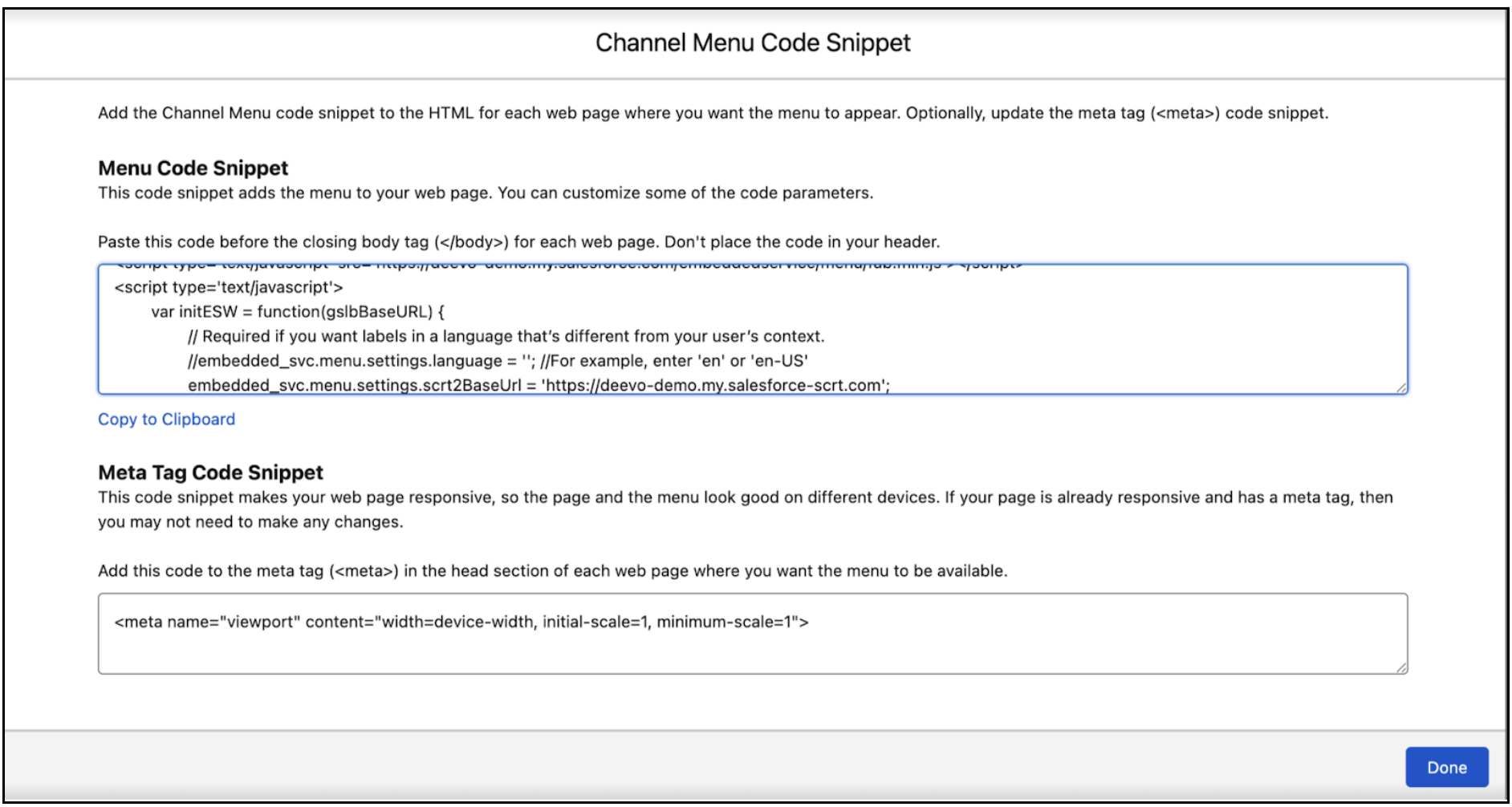The height and width of the screenshot is (807, 1512).
Task: Click the Menu Code Snippet textarea resize handle
Action: point(1401,387)
